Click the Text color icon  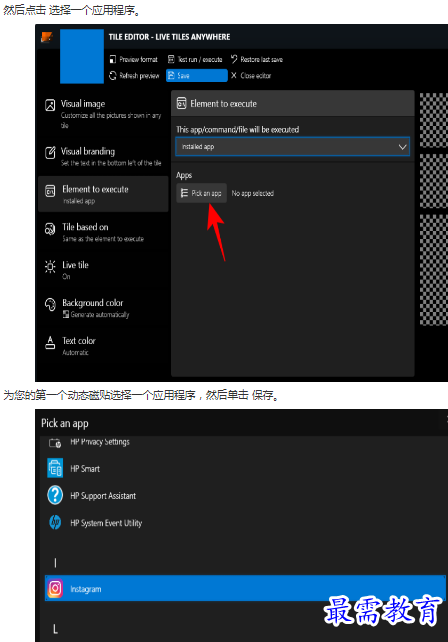click(50, 342)
